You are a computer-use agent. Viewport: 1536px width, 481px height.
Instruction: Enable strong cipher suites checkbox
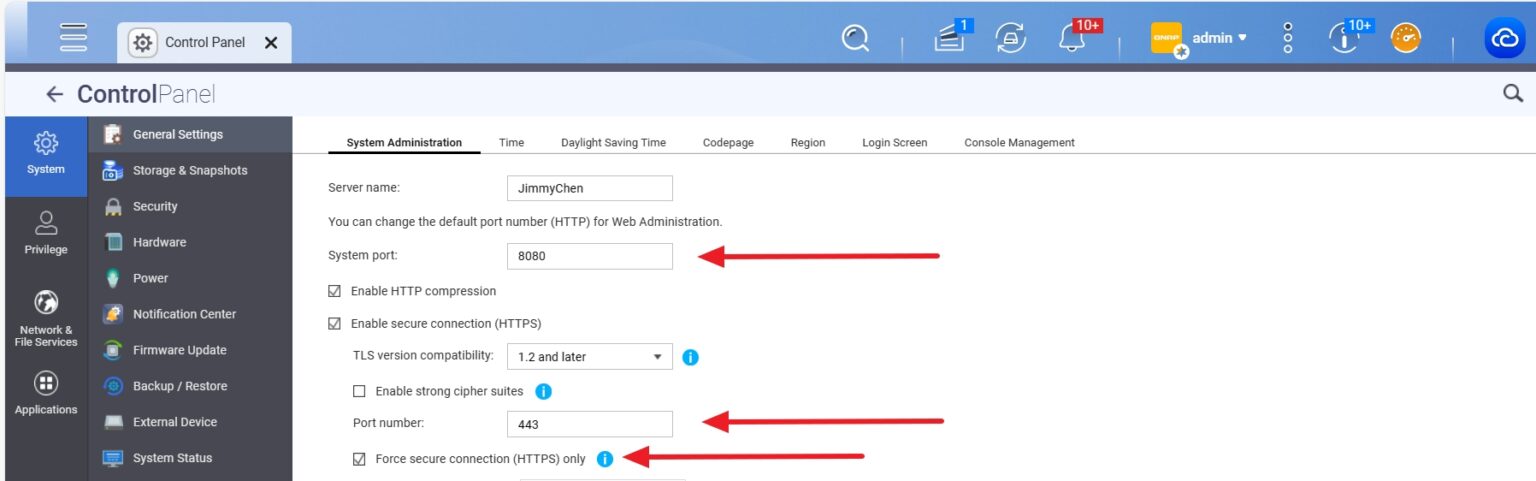pos(360,391)
